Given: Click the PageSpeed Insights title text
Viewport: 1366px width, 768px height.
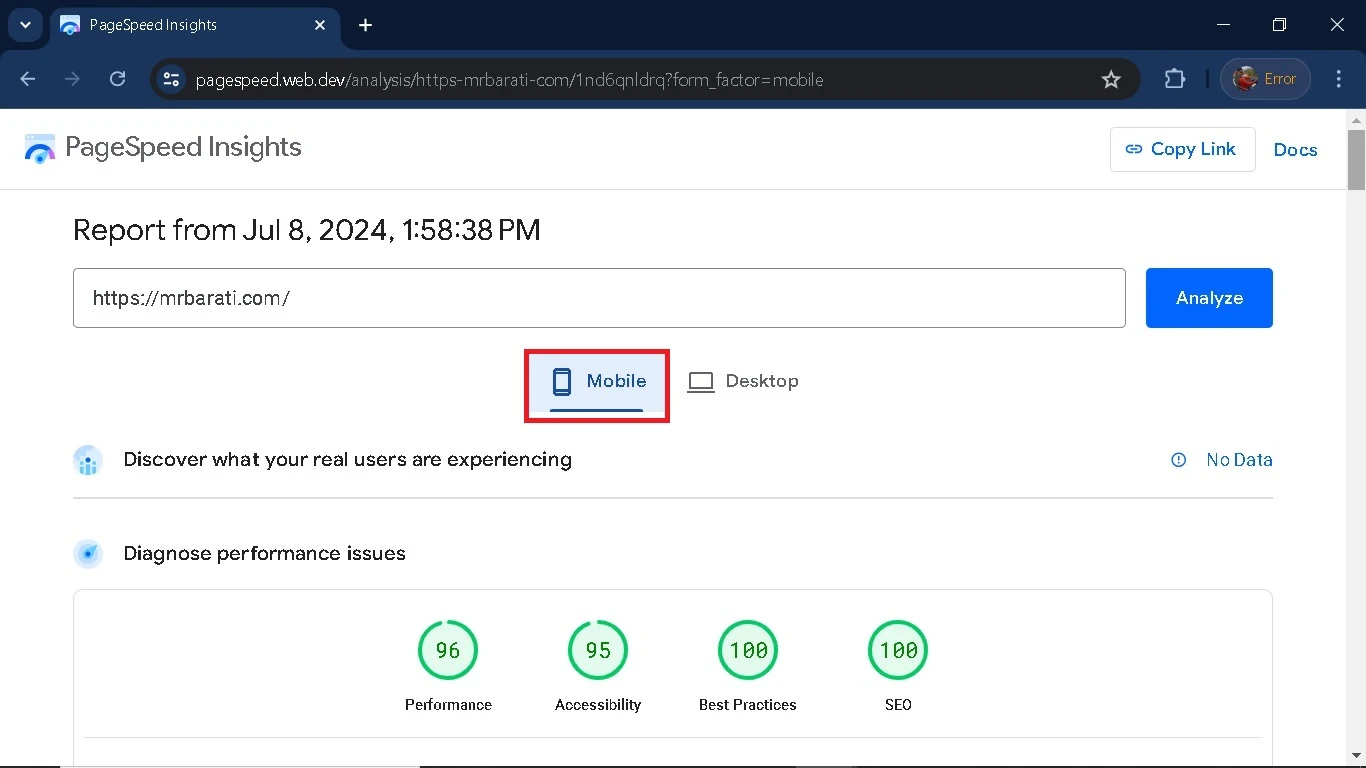Looking at the screenshot, I should [183, 147].
